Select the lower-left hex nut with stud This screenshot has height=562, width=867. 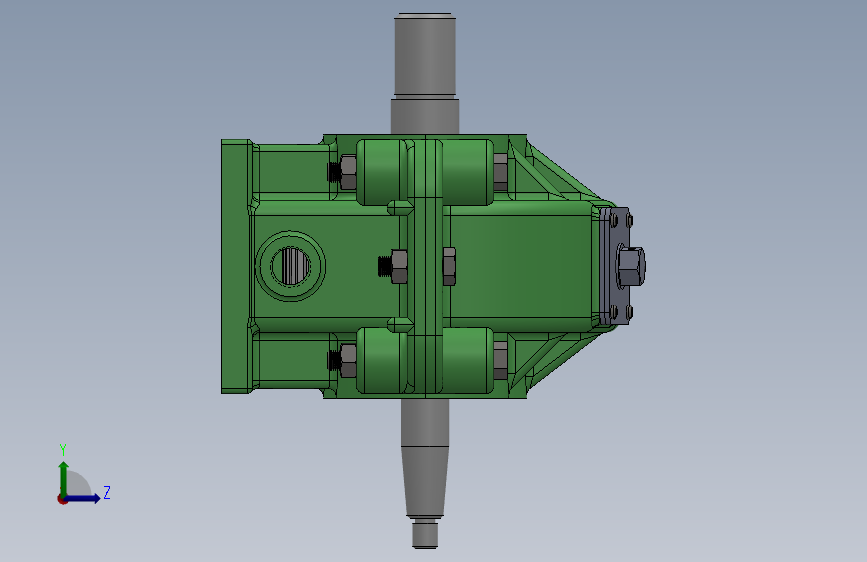pyautogui.click(x=342, y=361)
